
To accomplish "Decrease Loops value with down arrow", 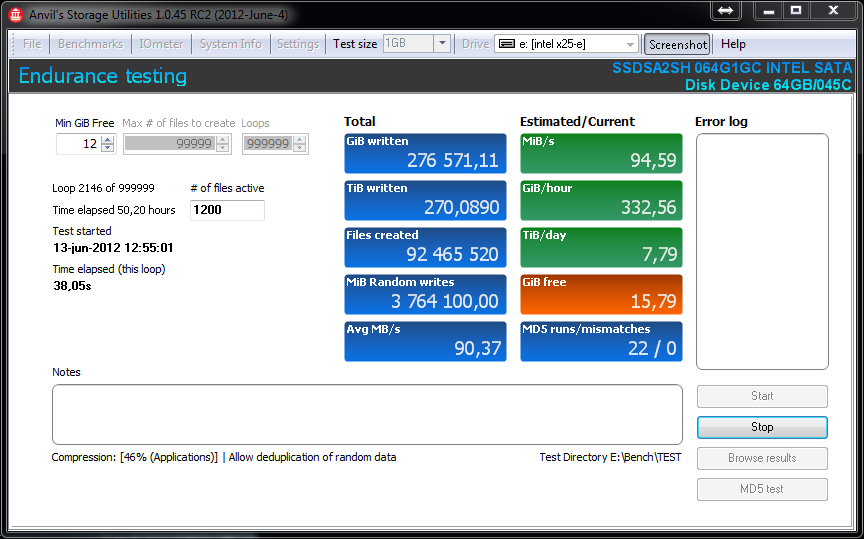I will pos(299,148).
